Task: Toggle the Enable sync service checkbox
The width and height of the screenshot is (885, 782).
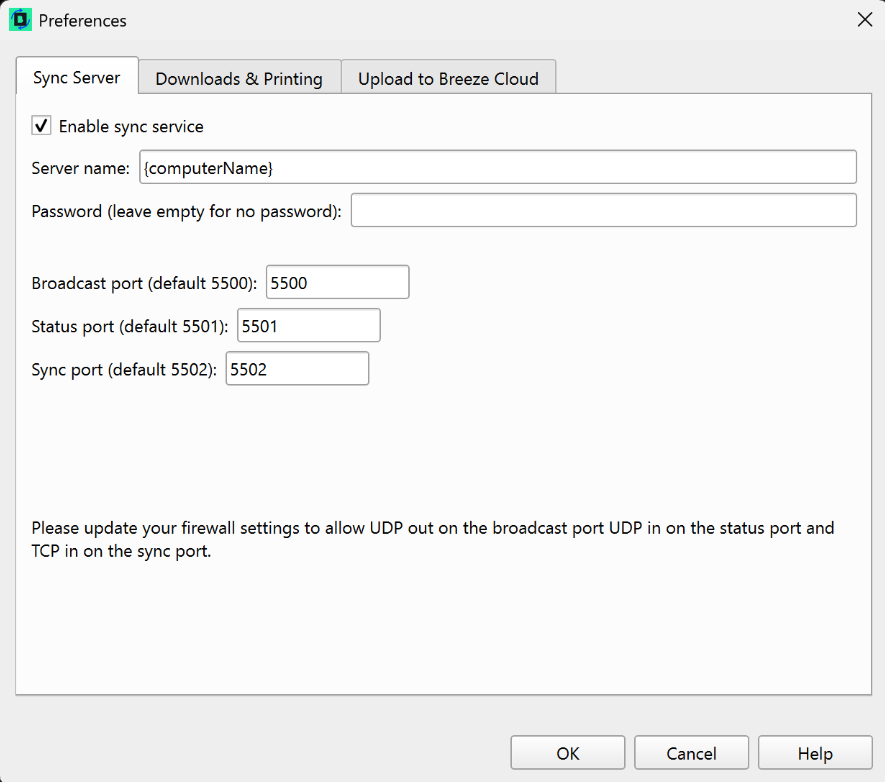Action: tap(41, 125)
